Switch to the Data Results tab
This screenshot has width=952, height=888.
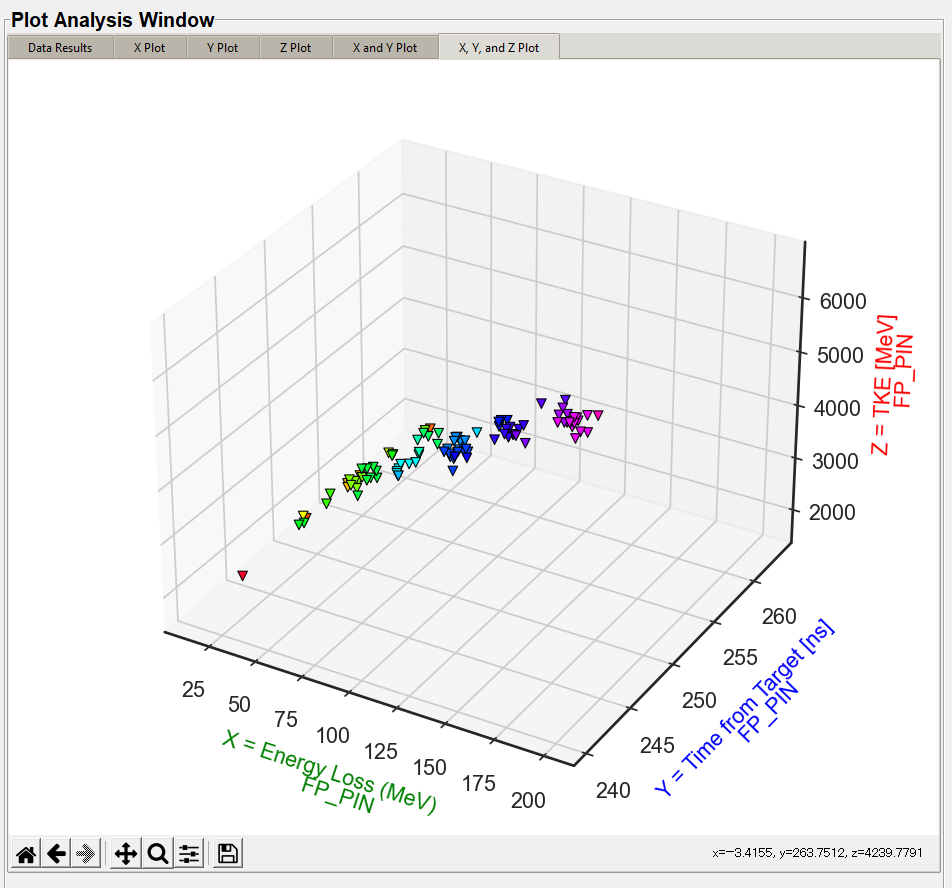click(60, 47)
